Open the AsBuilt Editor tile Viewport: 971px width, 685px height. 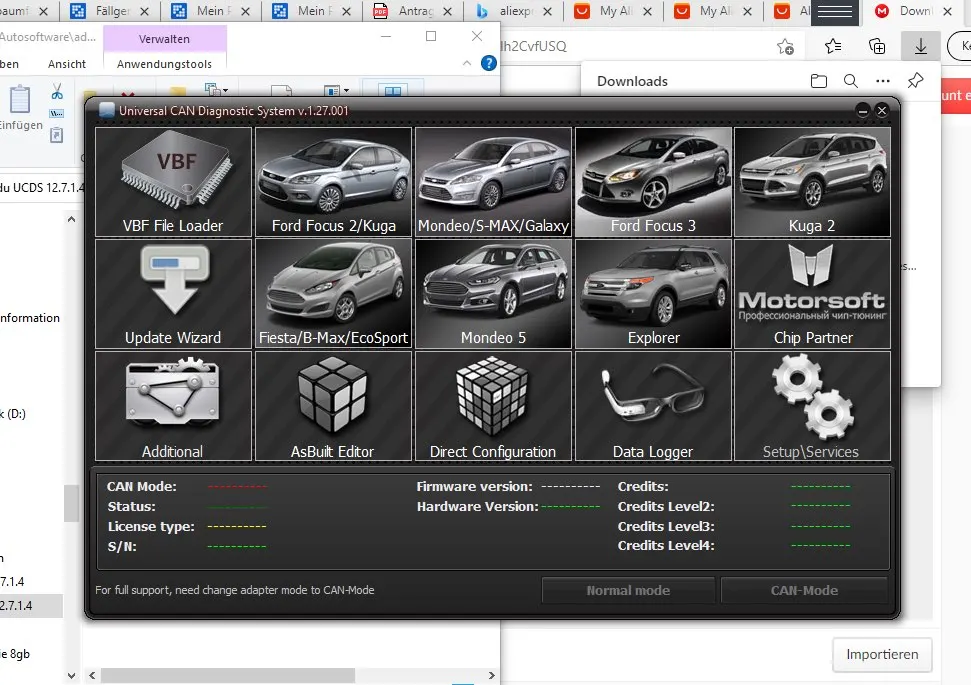click(x=333, y=406)
